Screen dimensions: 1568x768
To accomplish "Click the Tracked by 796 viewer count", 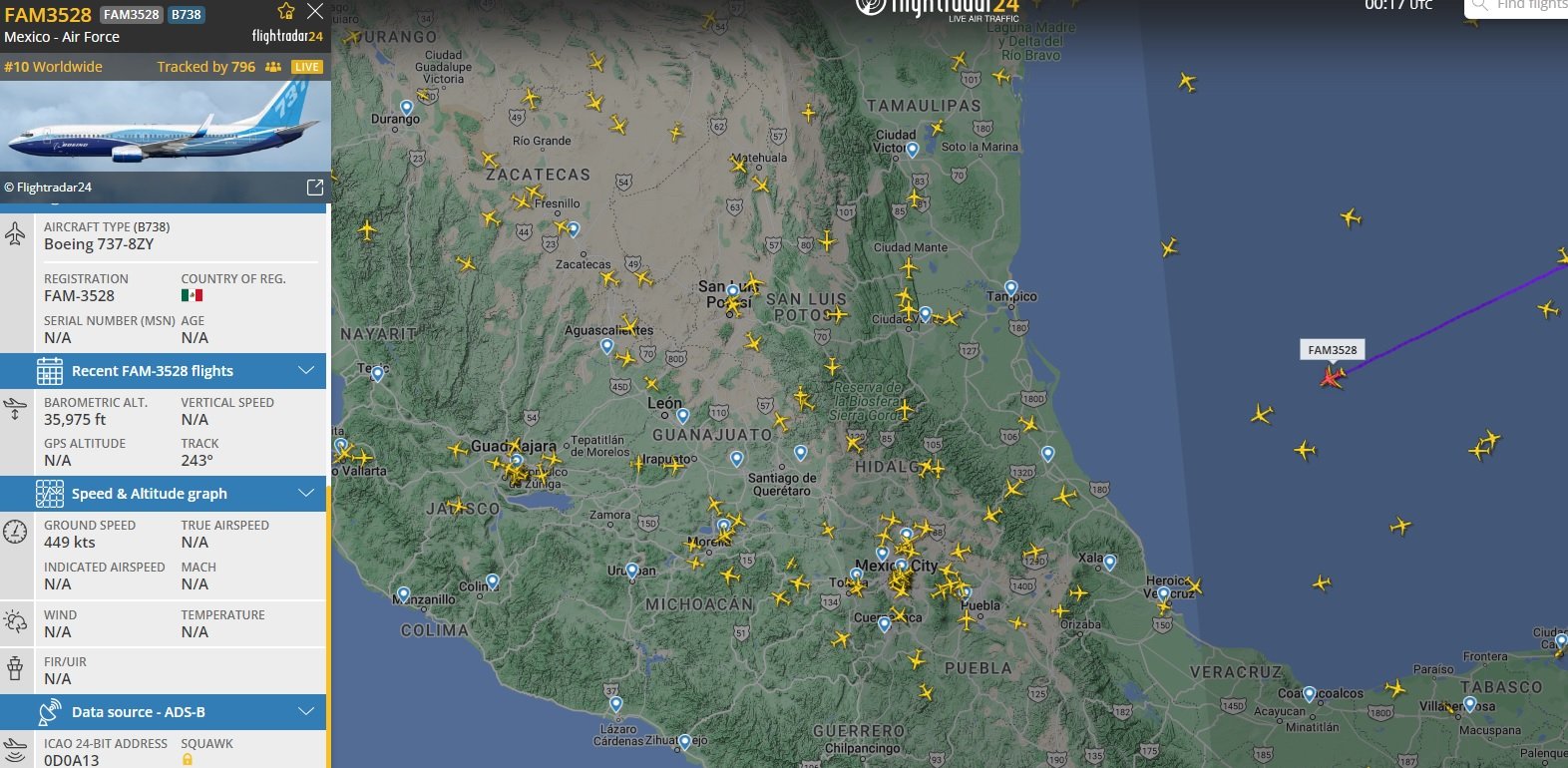I will tap(205, 67).
